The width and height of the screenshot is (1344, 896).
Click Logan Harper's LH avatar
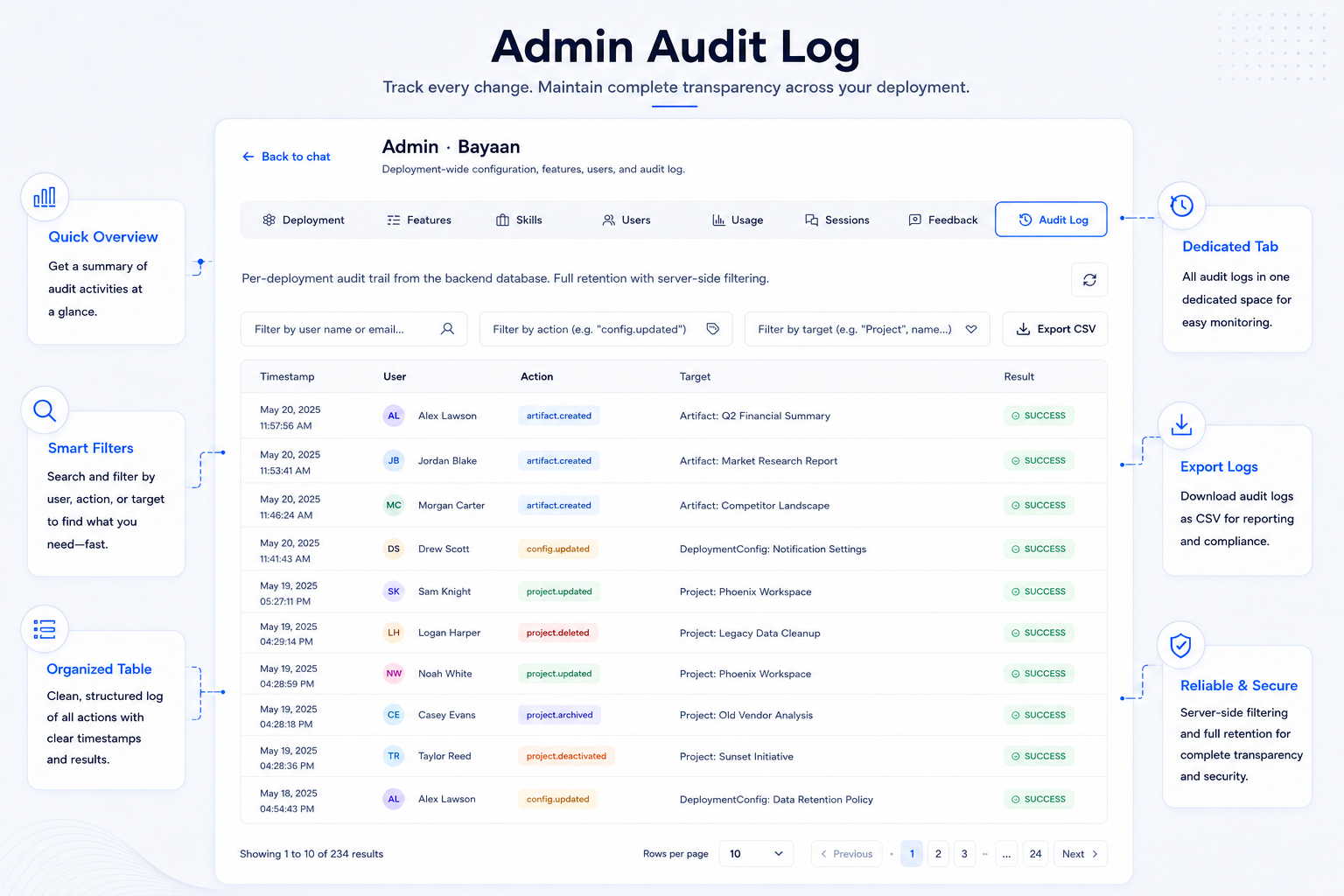[394, 633]
